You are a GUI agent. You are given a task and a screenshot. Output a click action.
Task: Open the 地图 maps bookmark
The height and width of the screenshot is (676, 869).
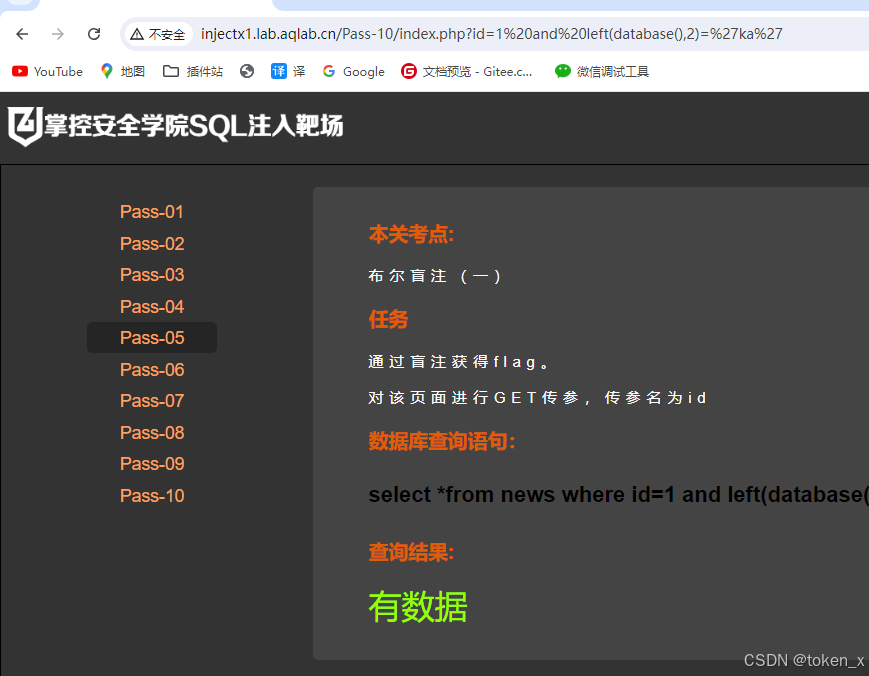(x=122, y=71)
